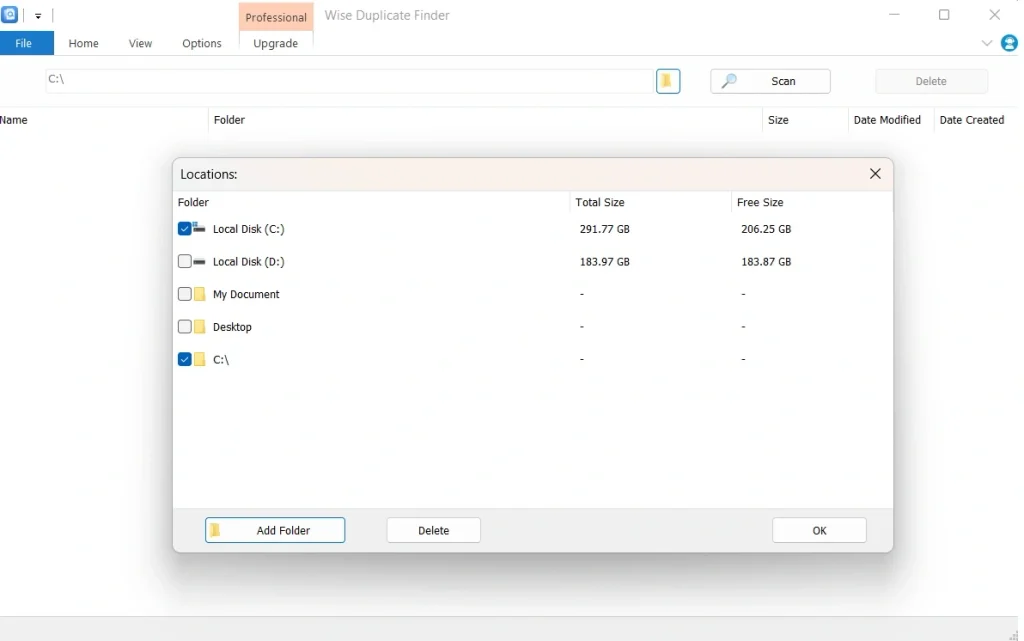Select the C:\ row label in Locations
The height and width of the screenshot is (641, 1024).
(221, 360)
